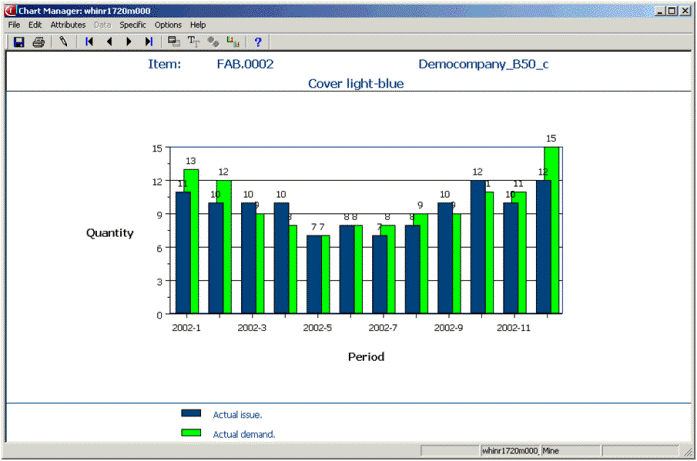Open the Help menu

pyautogui.click(x=198, y=24)
